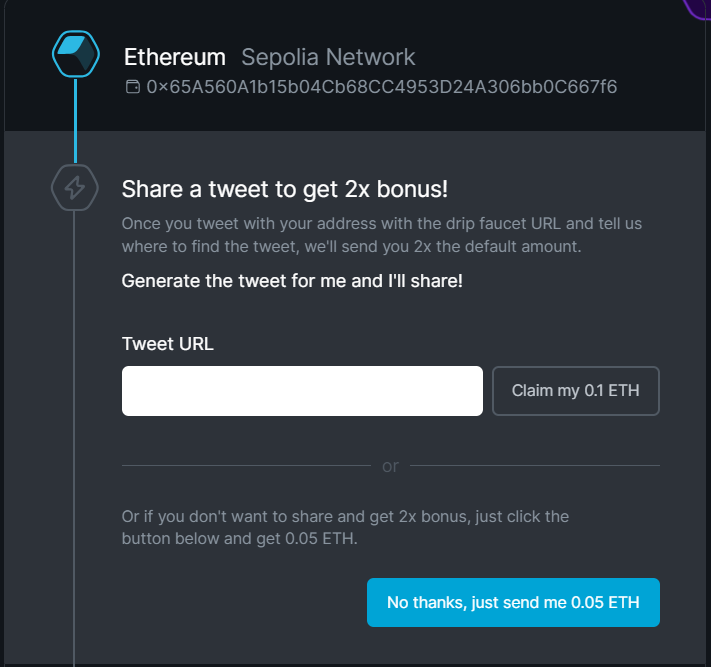The height and width of the screenshot is (667, 711).
Task: Click the Tweet URL field label
Action: [167, 344]
